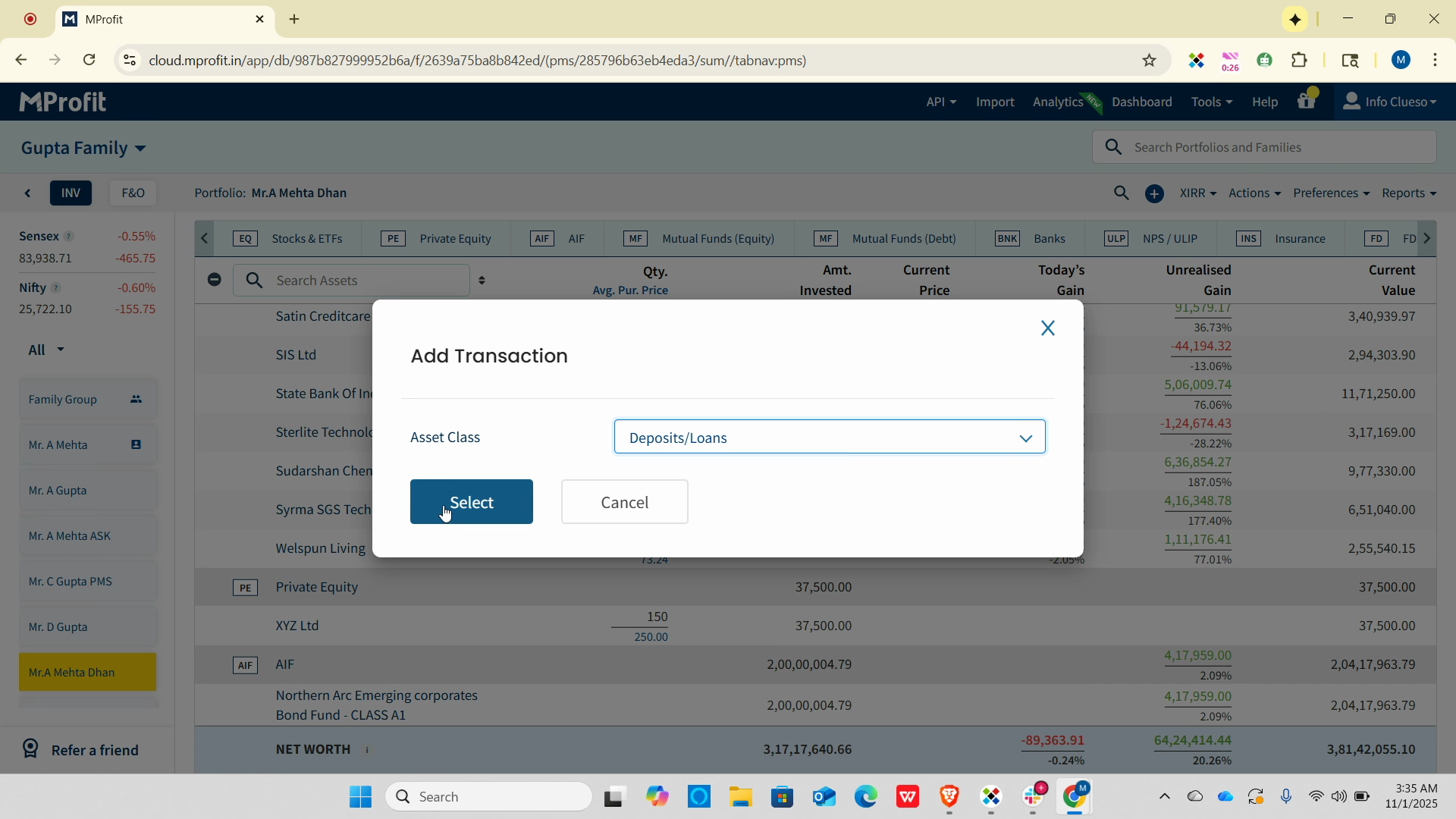Open the Asset Class dropdown
This screenshot has height=819, width=1456.
[x=829, y=438]
